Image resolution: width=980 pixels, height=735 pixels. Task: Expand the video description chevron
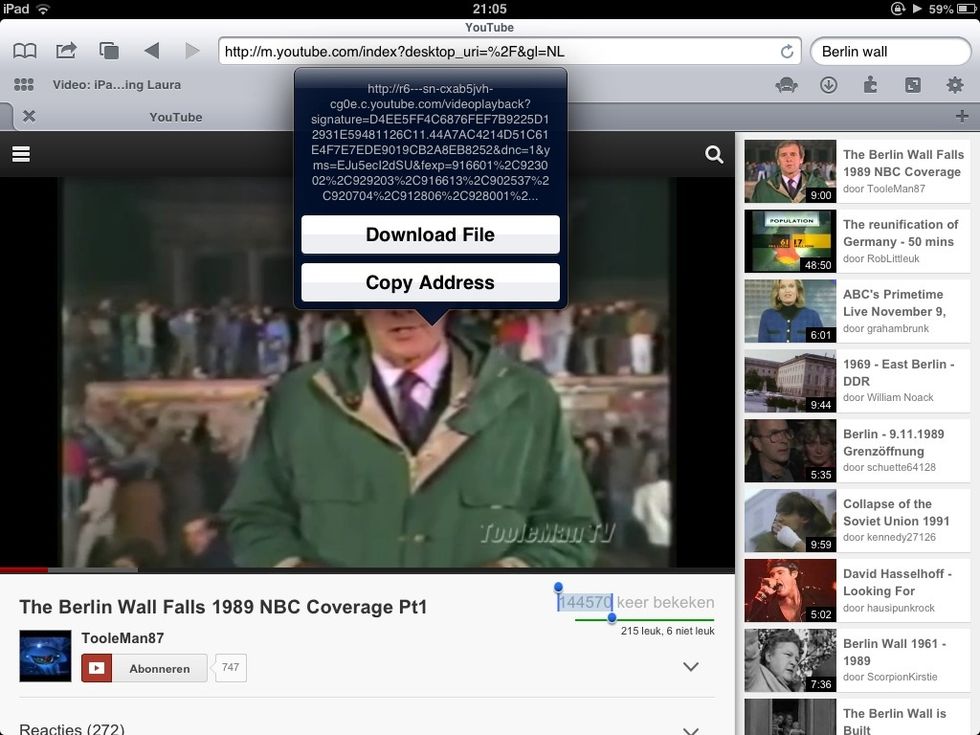(x=690, y=665)
